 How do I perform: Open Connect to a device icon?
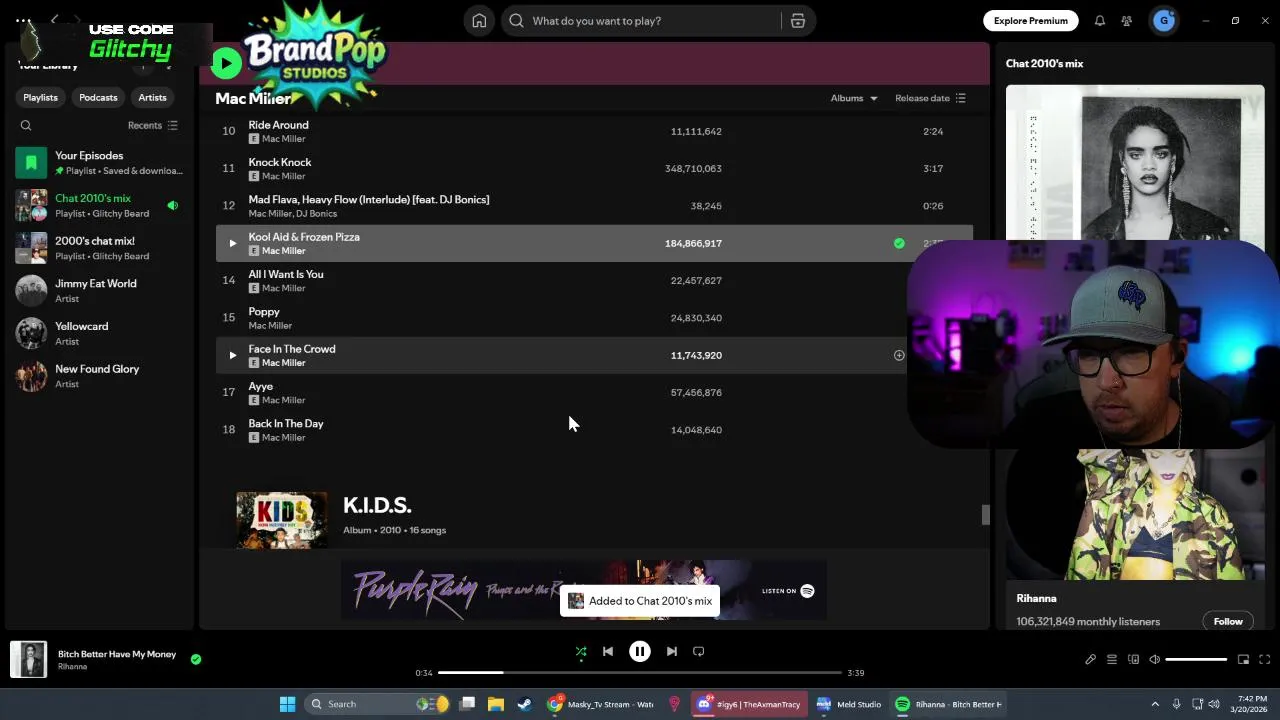[1133, 660]
